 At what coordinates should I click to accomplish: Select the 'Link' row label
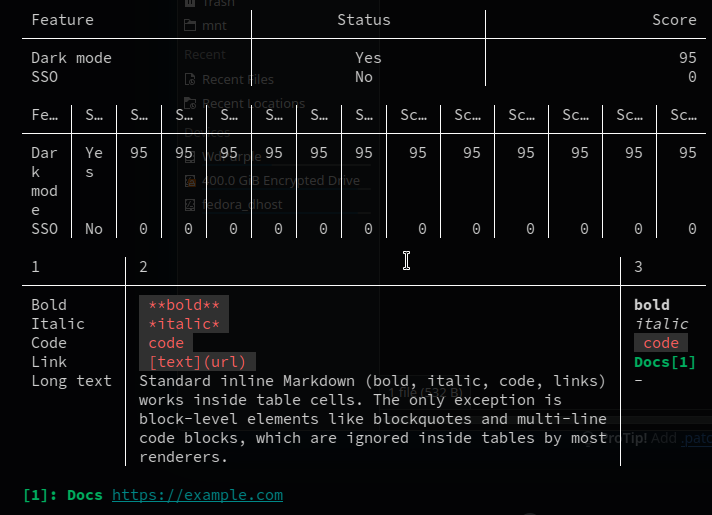[x=49, y=362]
